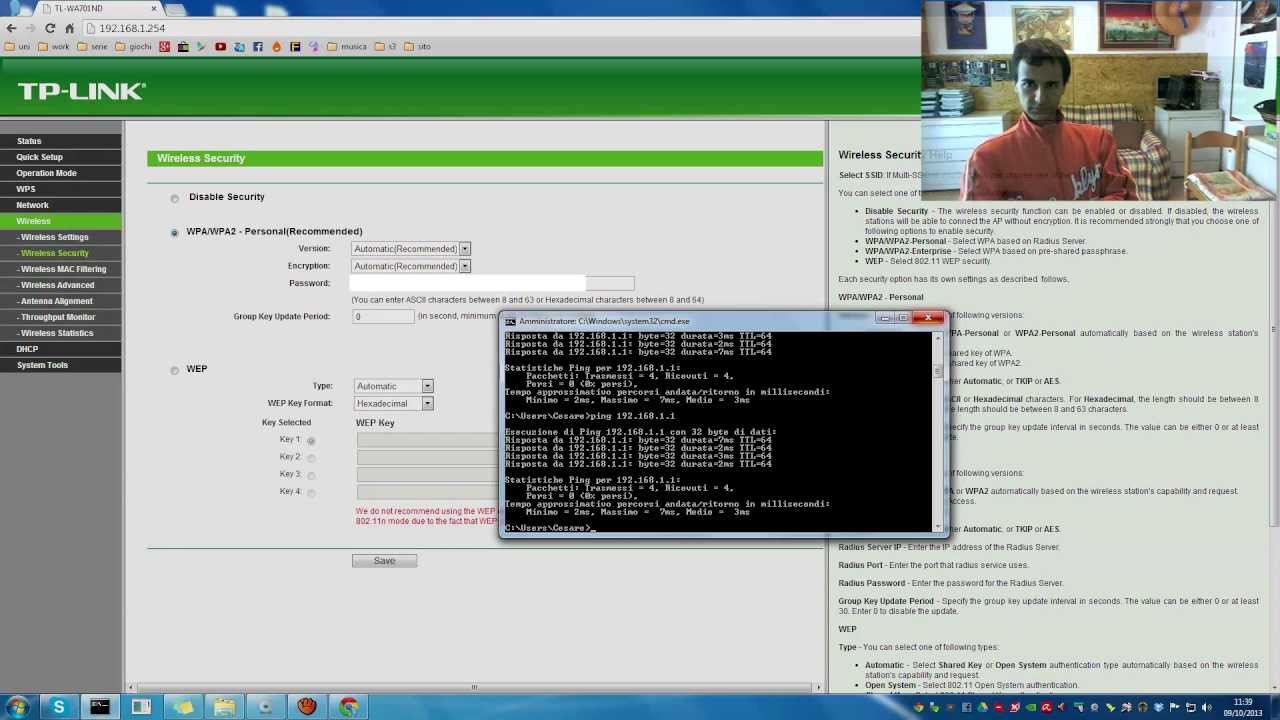Go to the Wireless Settings submenu
1280x720 pixels.
click(x=60, y=237)
